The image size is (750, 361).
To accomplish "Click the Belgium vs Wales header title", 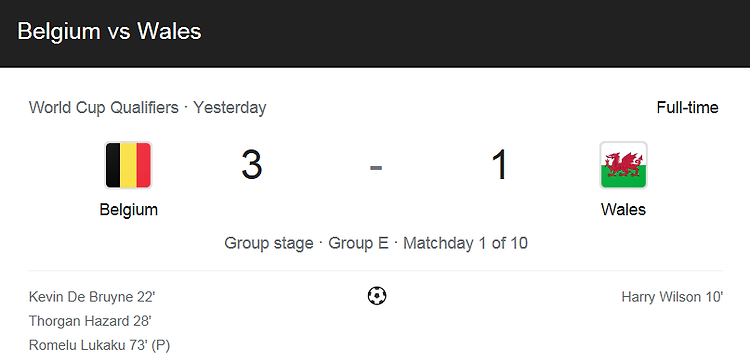I will [x=109, y=32].
